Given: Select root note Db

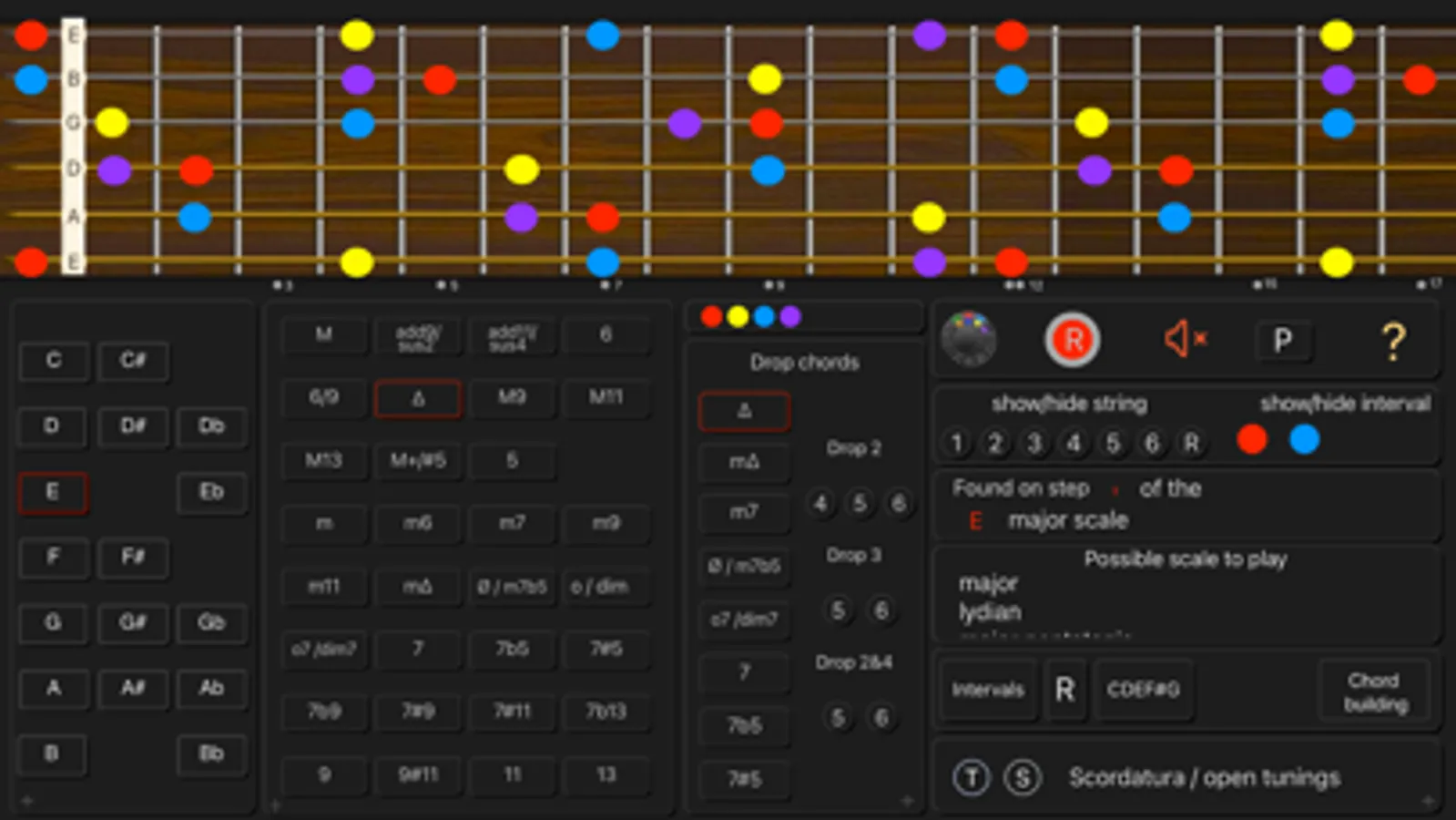Looking at the screenshot, I should click(x=211, y=425).
